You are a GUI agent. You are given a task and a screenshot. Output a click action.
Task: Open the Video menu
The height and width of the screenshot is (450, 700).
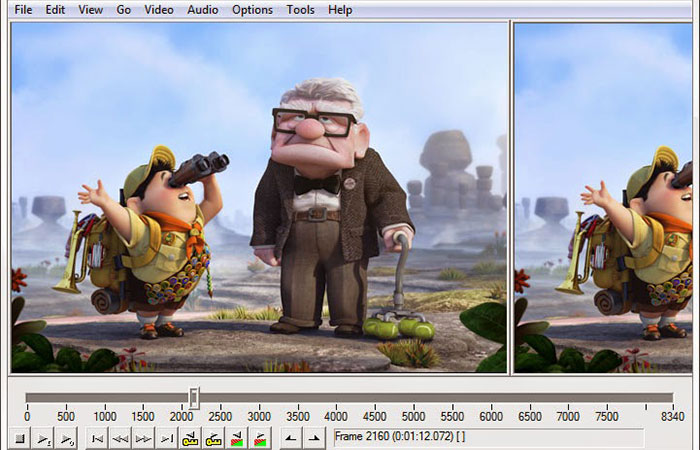pyautogui.click(x=158, y=9)
